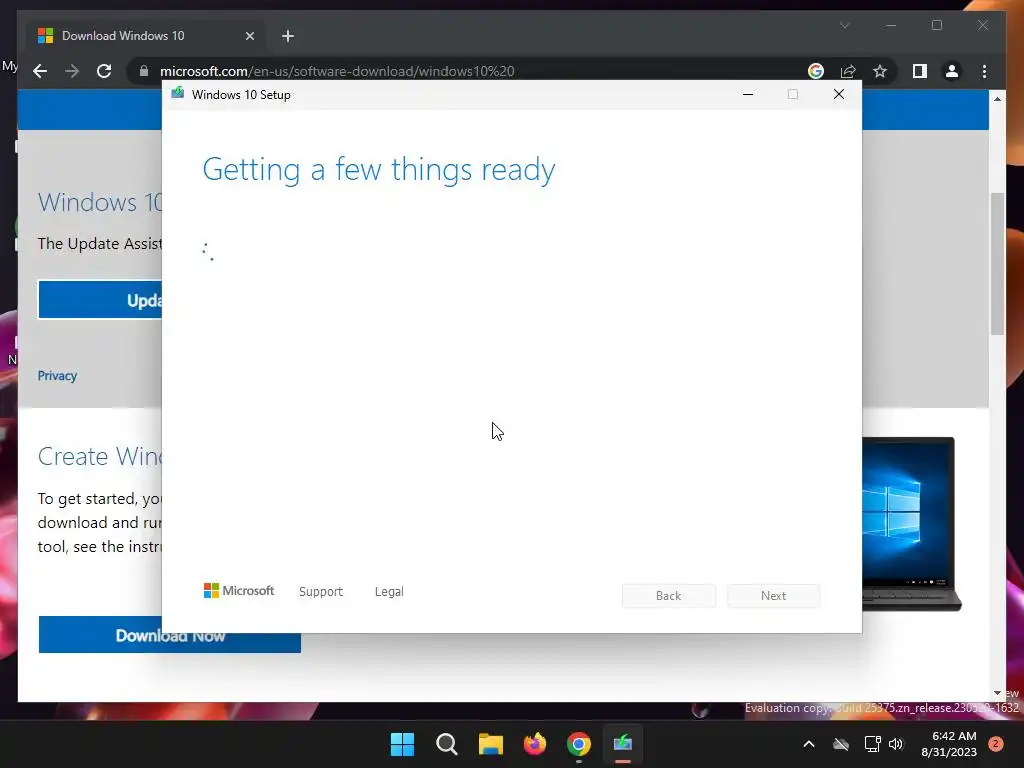Open network status tray icon
Image resolution: width=1024 pixels, height=768 pixels.
872,744
